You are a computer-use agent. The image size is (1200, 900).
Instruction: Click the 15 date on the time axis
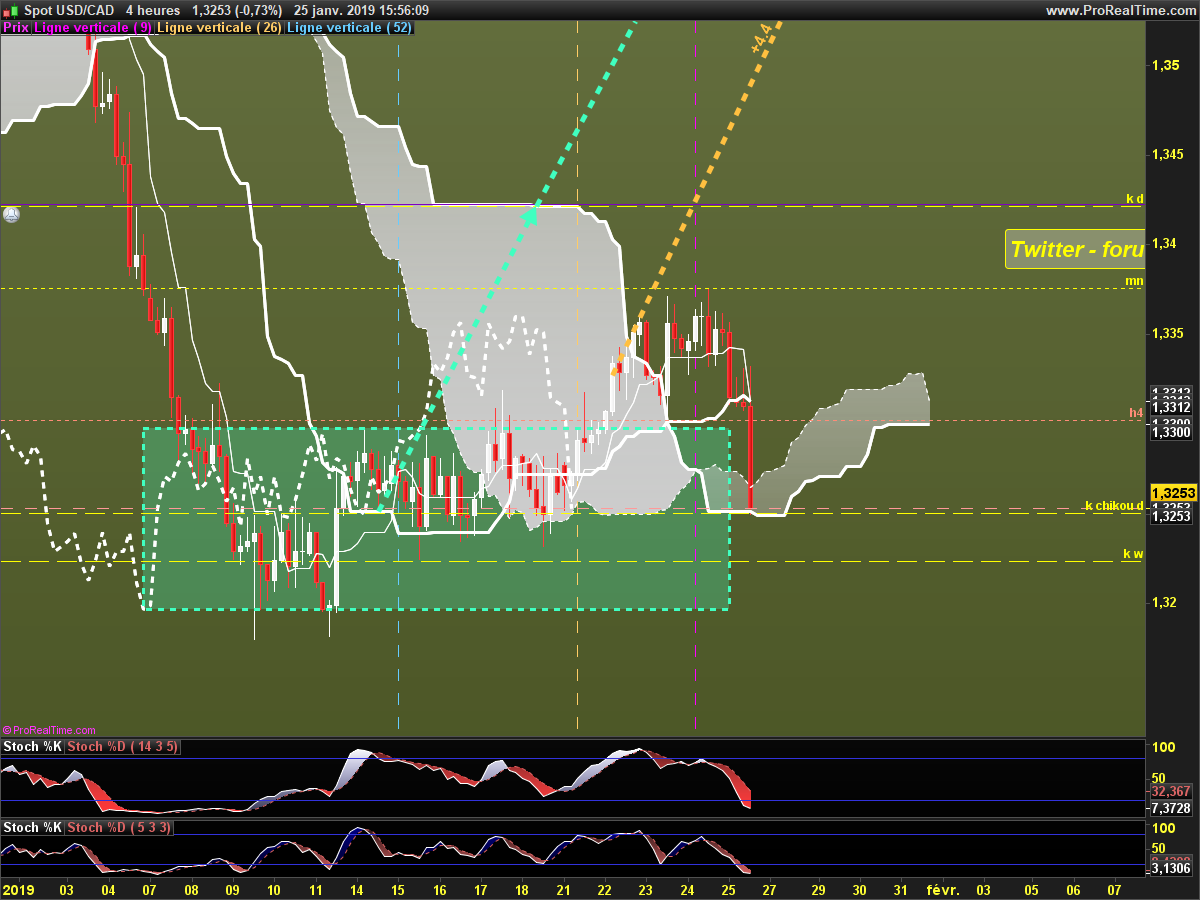coord(398,889)
